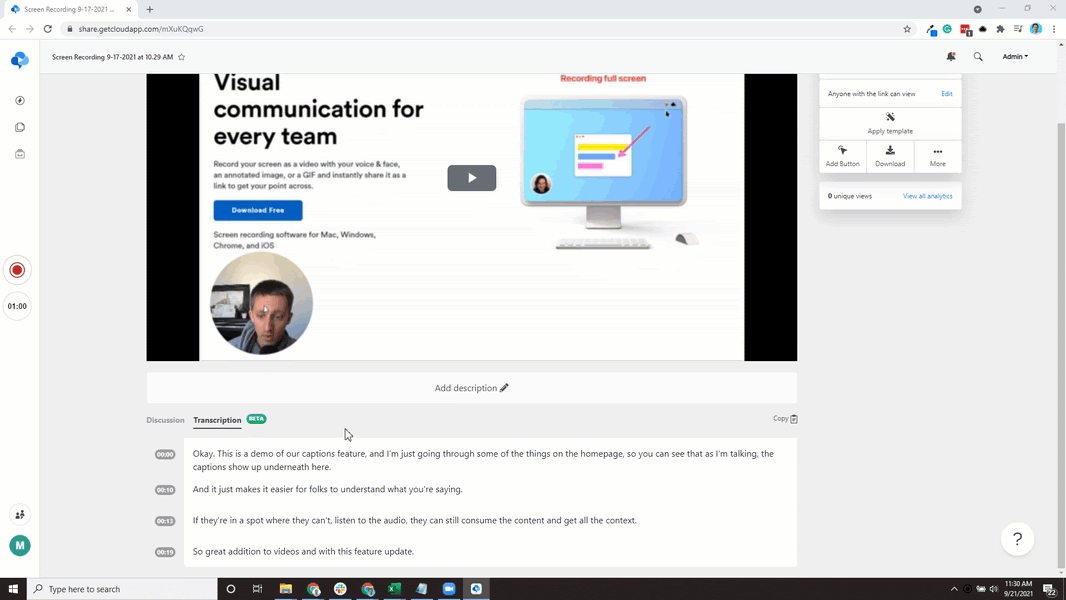1066x600 pixels.
Task: Click the Add description field
Action: [471, 388]
